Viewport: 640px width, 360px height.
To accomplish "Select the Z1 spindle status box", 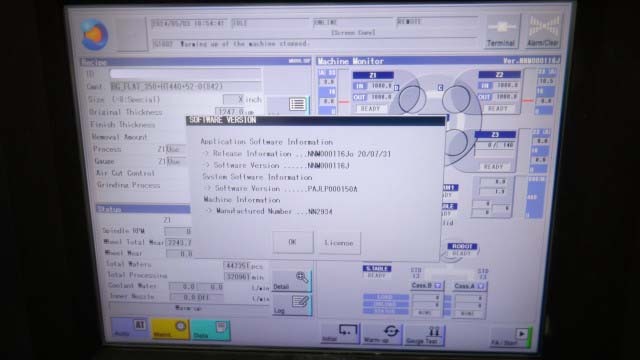I will click(373, 92).
